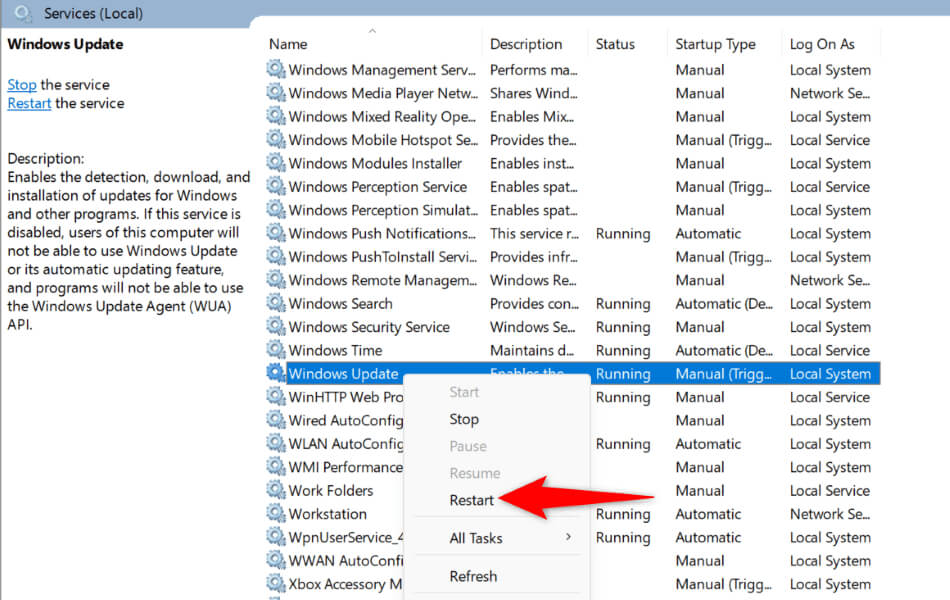Click the gear icon for Work Folders
The width and height of the screenshot is (950, 600).
[276, 491]
